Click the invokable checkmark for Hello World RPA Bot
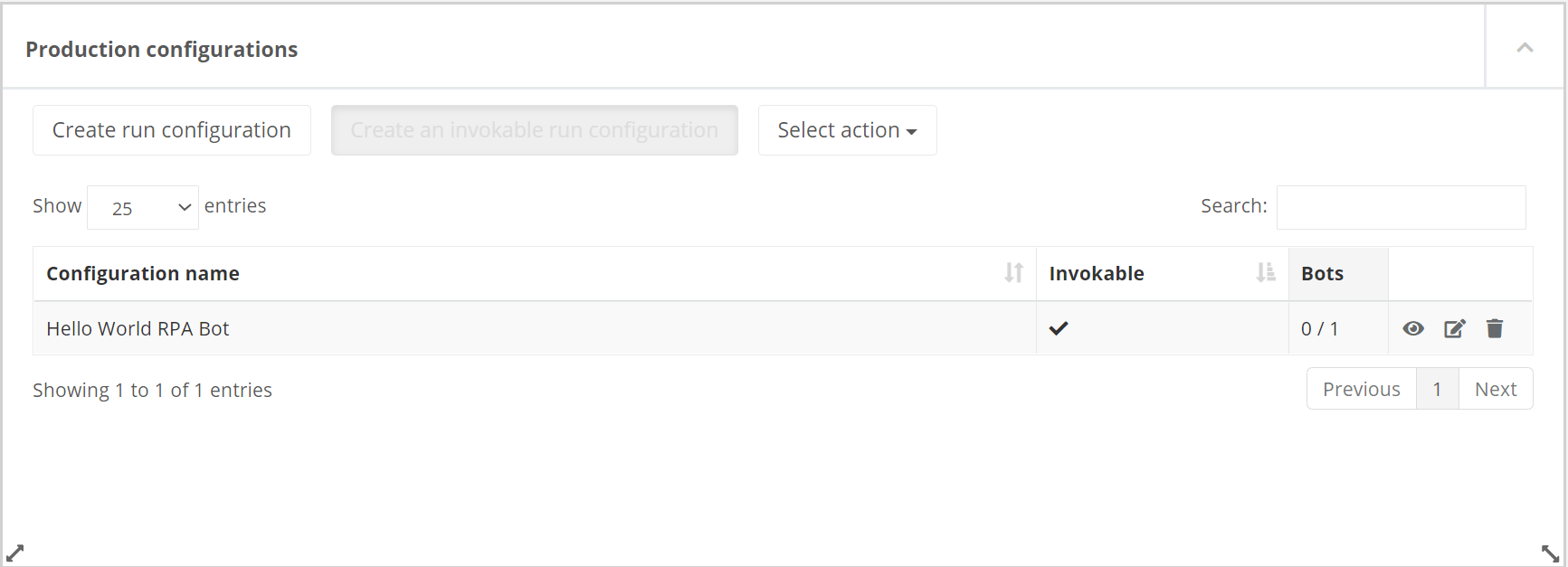This screenshot has width=1568, height=567. pos(1059,328)
